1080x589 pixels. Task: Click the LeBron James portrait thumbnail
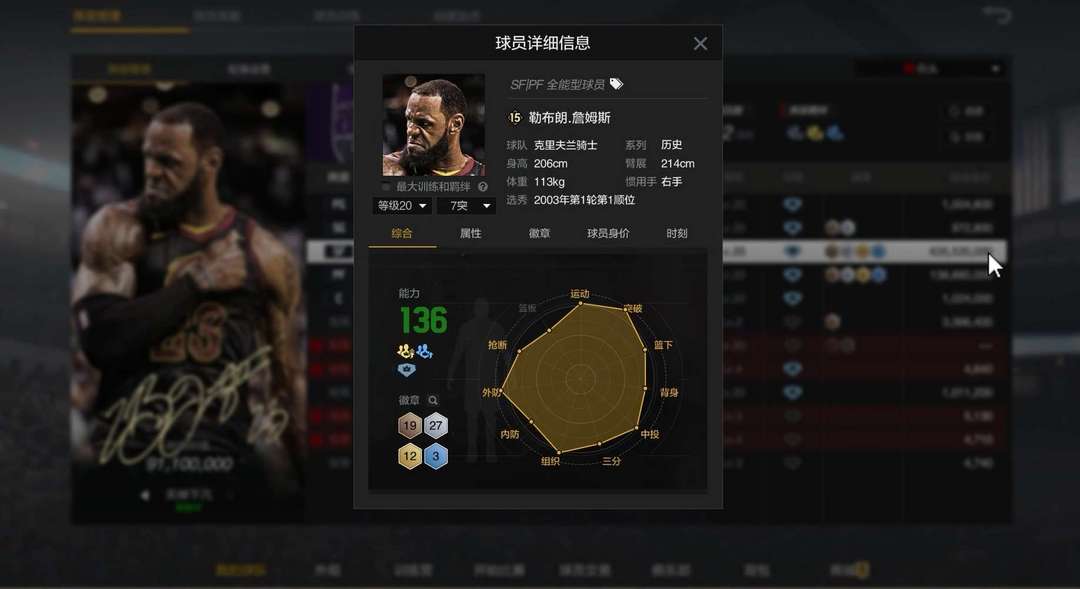pos(433,125)
